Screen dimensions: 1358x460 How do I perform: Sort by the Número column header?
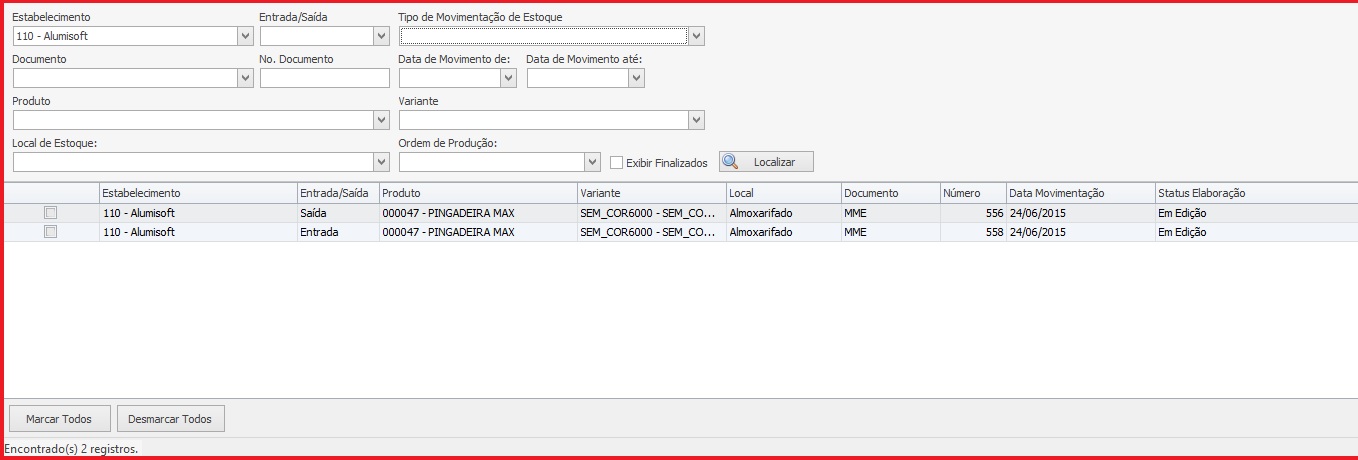click(961, 193)
